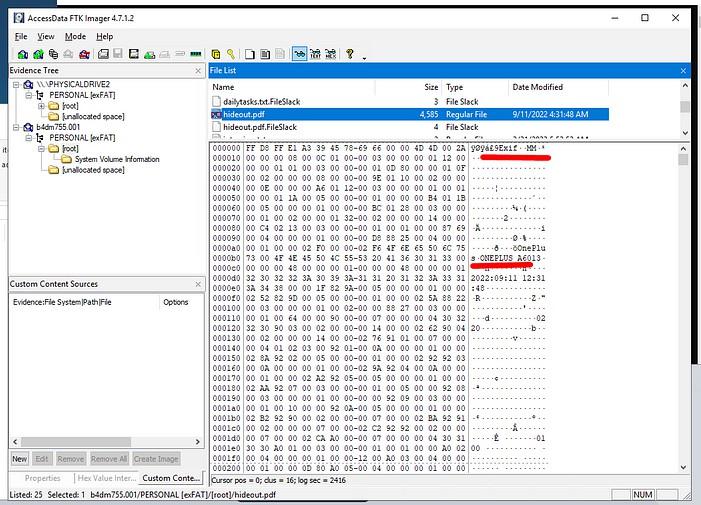Select hideout.pdf file row
Viewport: 701px width, 505px height.
tap(410, 114)
